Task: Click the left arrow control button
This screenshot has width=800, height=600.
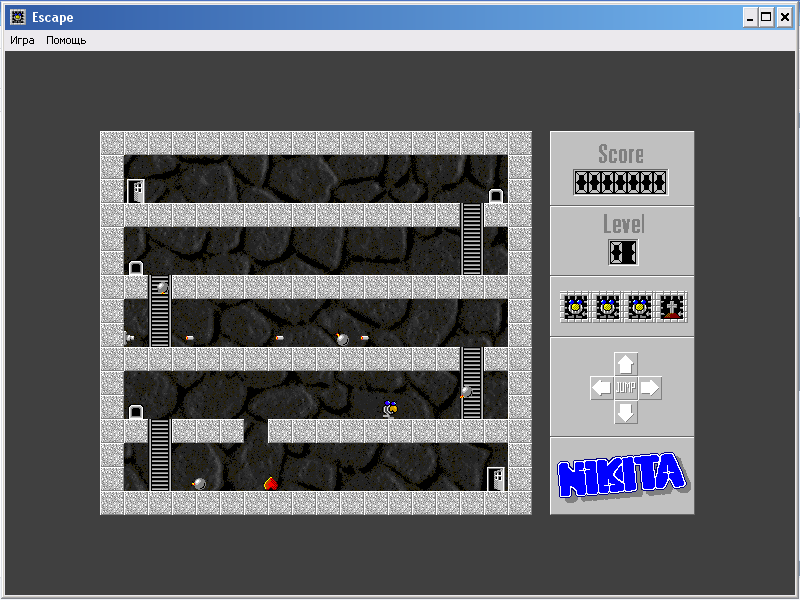Action: pos(602,388)
